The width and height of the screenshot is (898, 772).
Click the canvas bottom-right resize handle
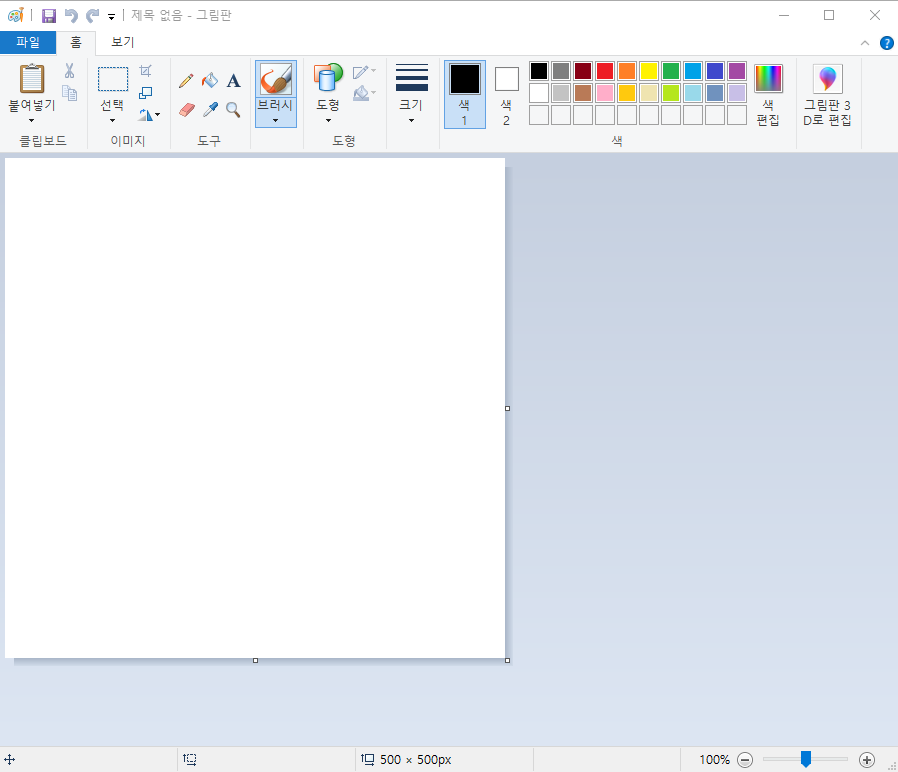(507, 660)
